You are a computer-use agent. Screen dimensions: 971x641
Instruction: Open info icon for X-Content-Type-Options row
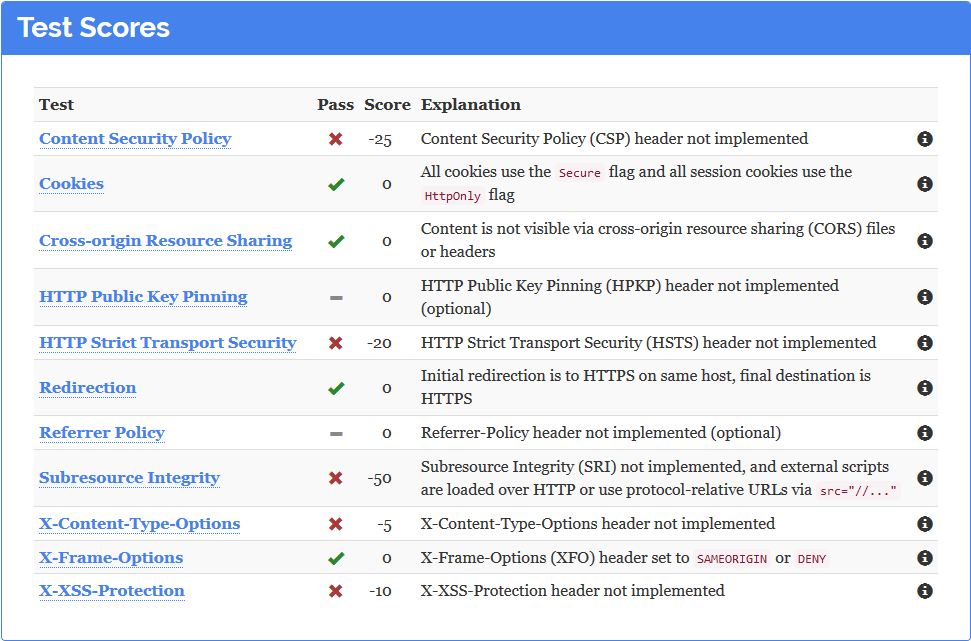coord(925,524)
